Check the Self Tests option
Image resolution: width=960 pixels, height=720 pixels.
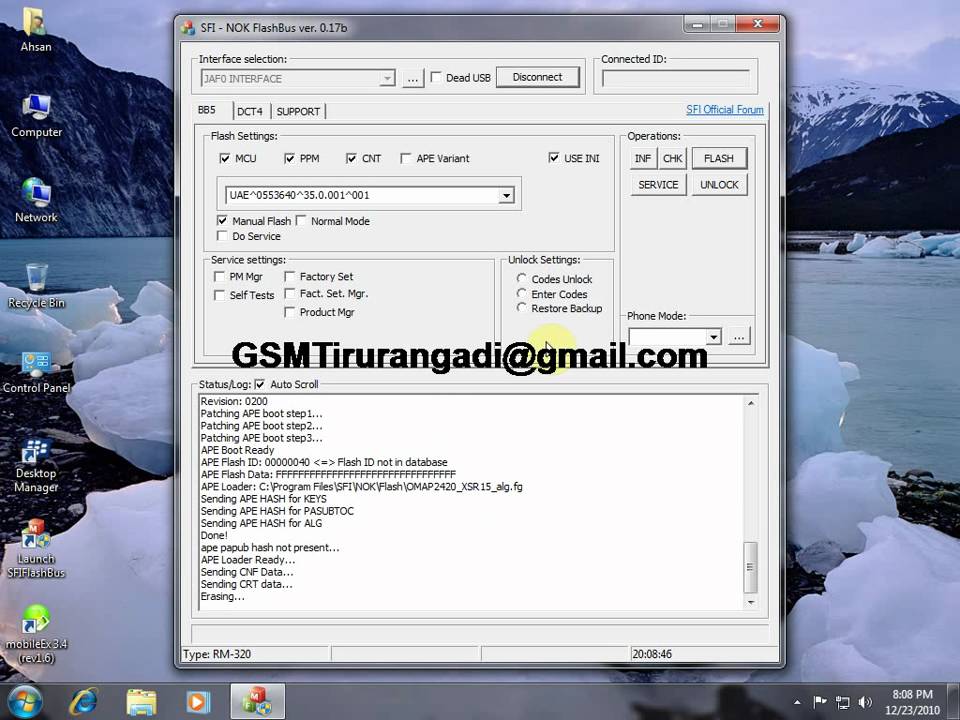point(219,295)
